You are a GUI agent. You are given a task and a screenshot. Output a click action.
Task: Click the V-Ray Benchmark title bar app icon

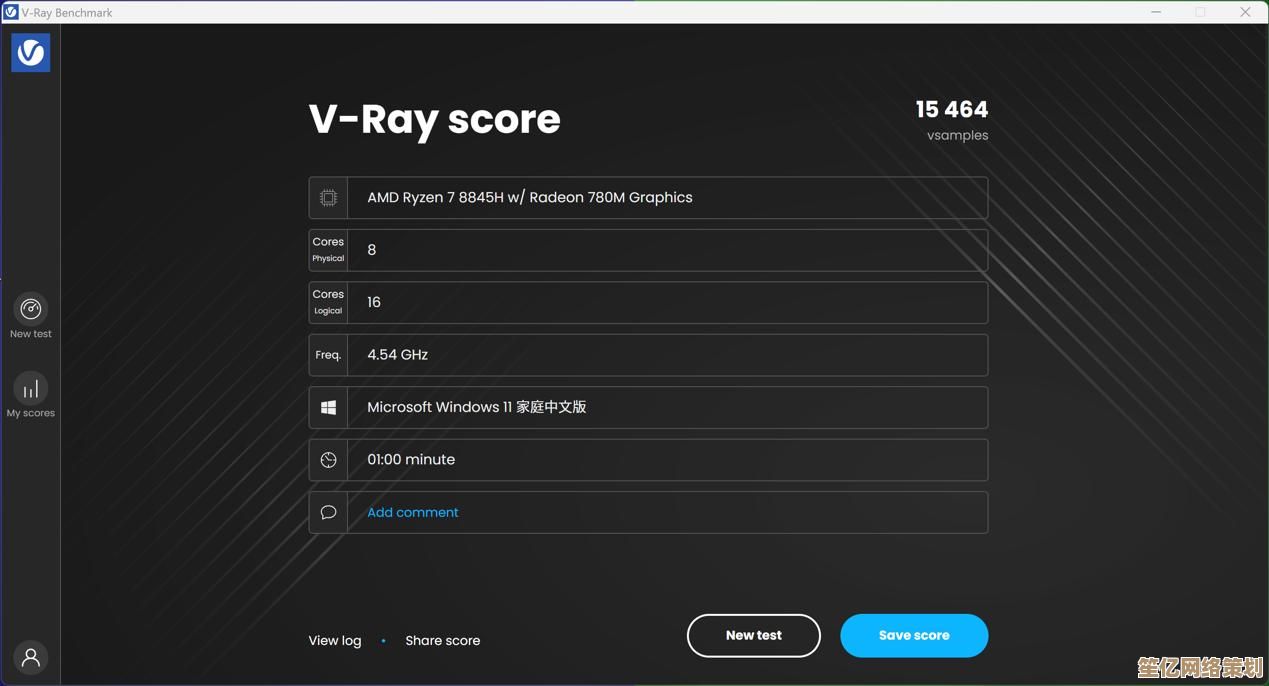(10, 12)
